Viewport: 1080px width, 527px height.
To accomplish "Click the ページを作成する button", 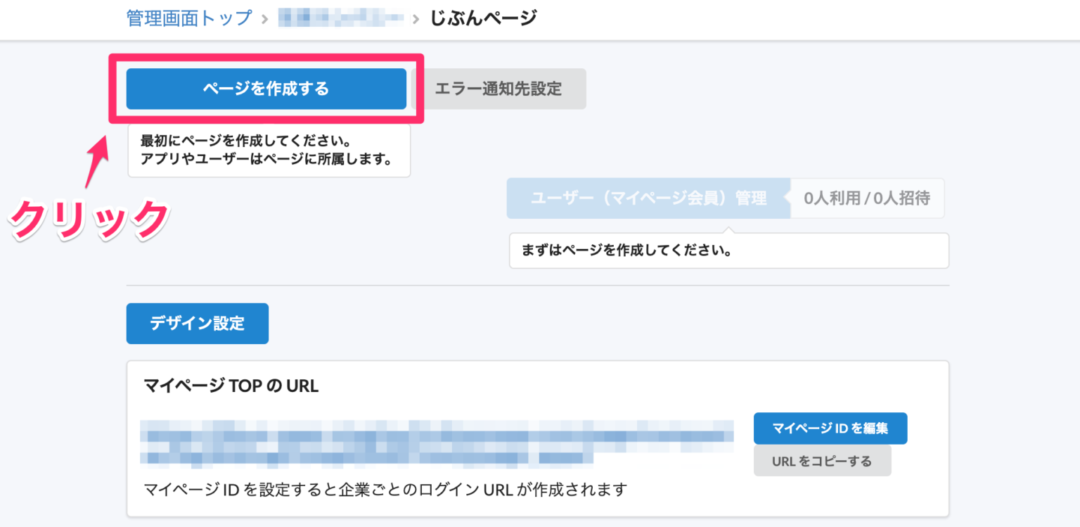I will 266,89.
